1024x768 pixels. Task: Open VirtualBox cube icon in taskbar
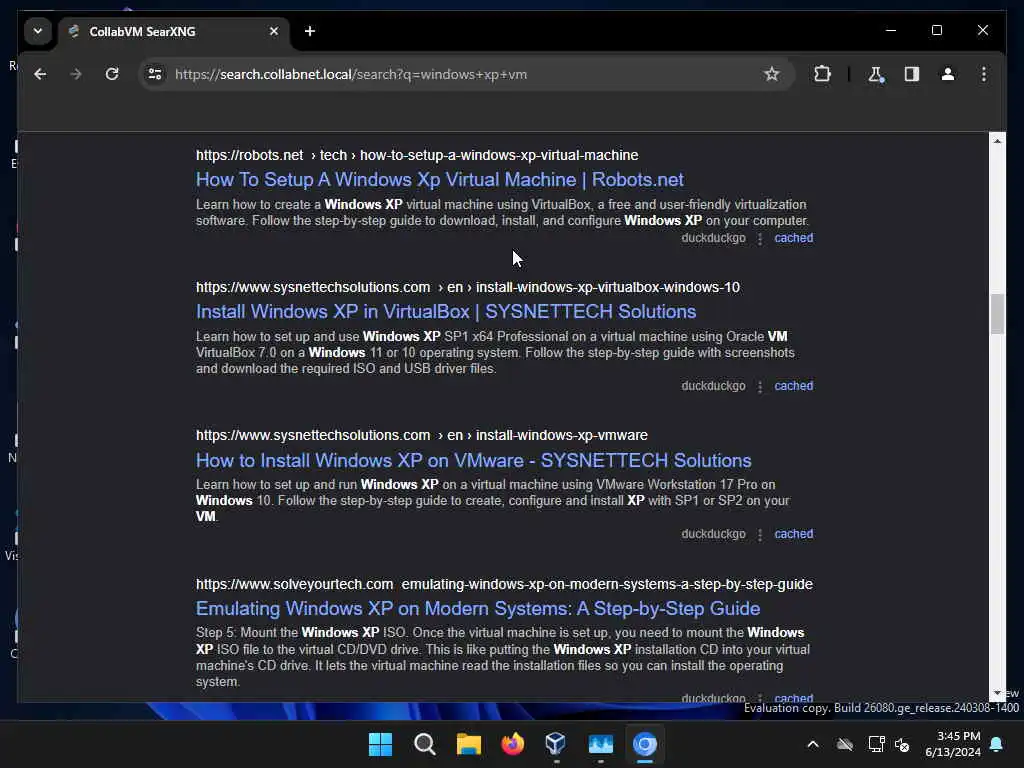click(x=556, y=744)
